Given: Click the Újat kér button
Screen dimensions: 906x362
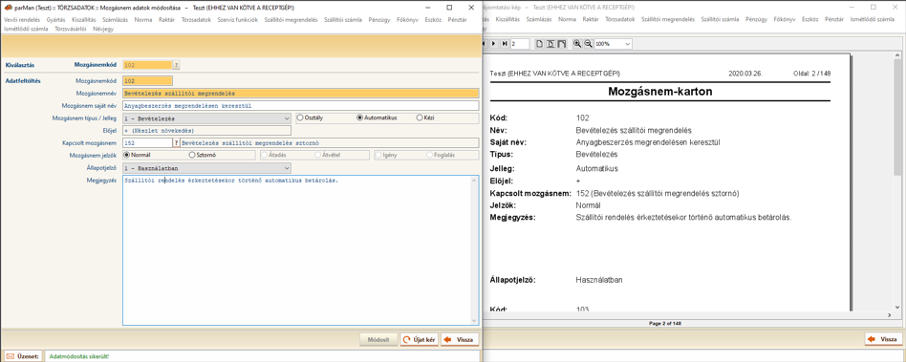Looking at the screenshot, I should (419, 339).
